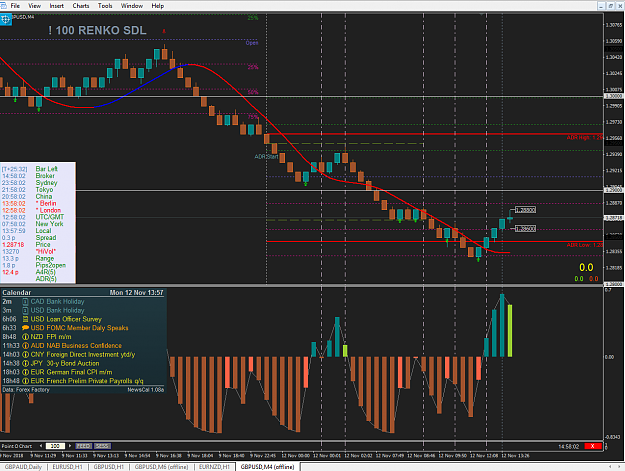
Task: Click the yellow 0.0 value on chart
Action: point(586,267)
